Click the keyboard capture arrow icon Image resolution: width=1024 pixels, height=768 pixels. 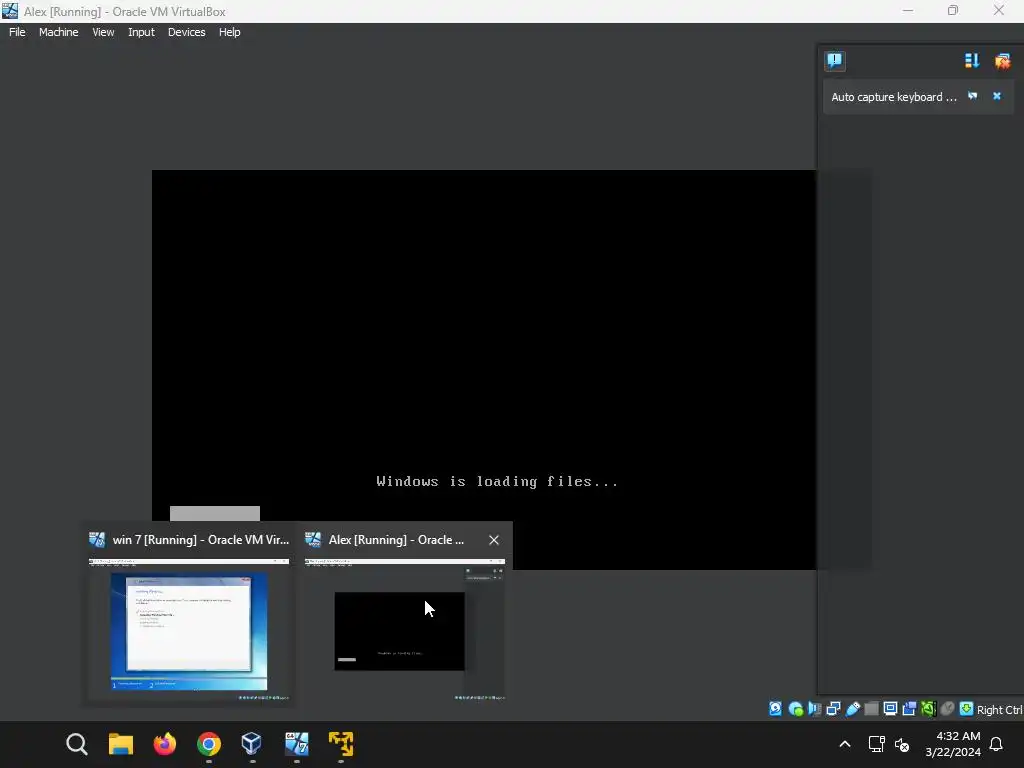click(x=967, y=709)
